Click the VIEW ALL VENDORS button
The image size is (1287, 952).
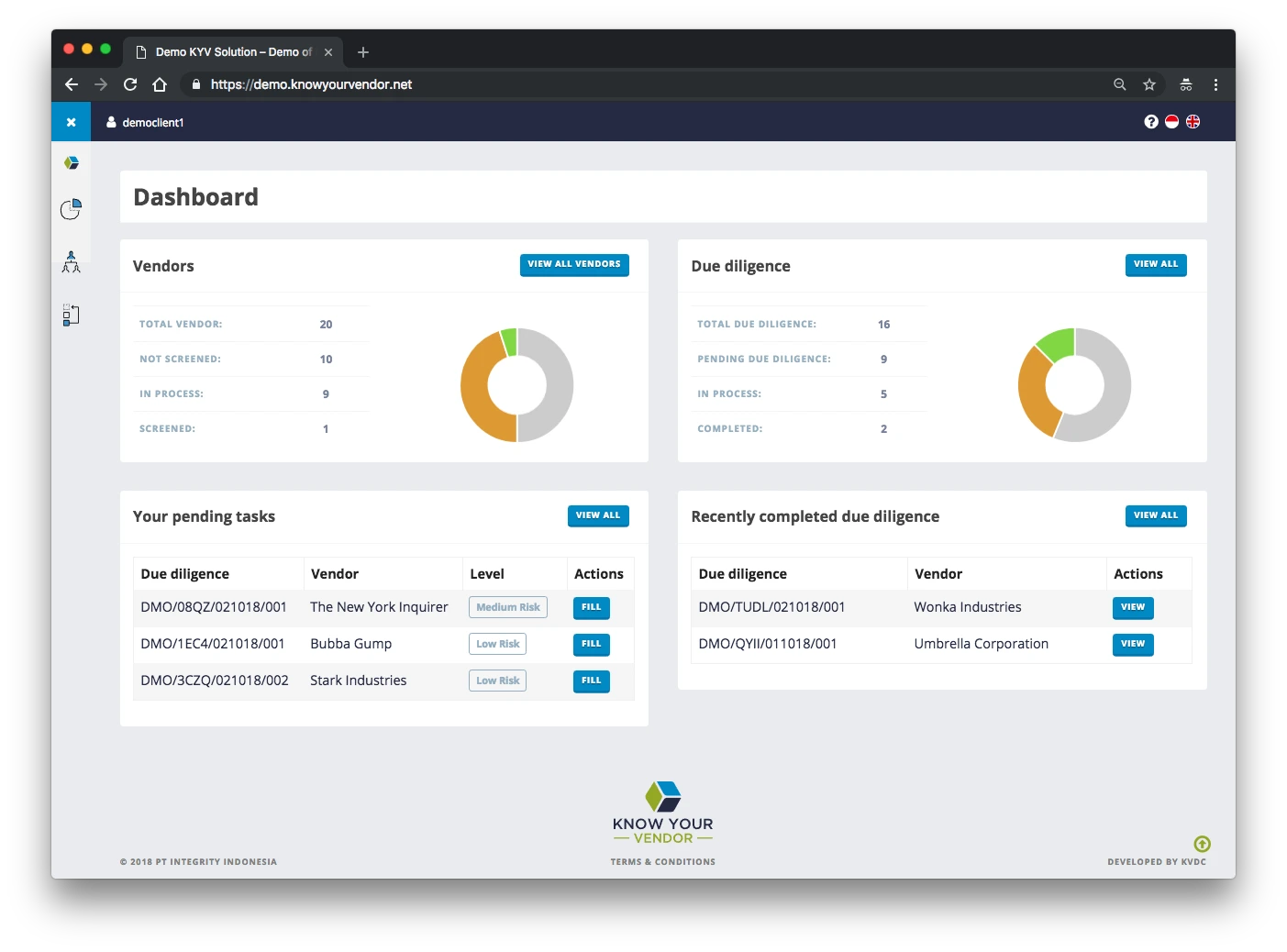pyautogui.click(x=574, y=264)
